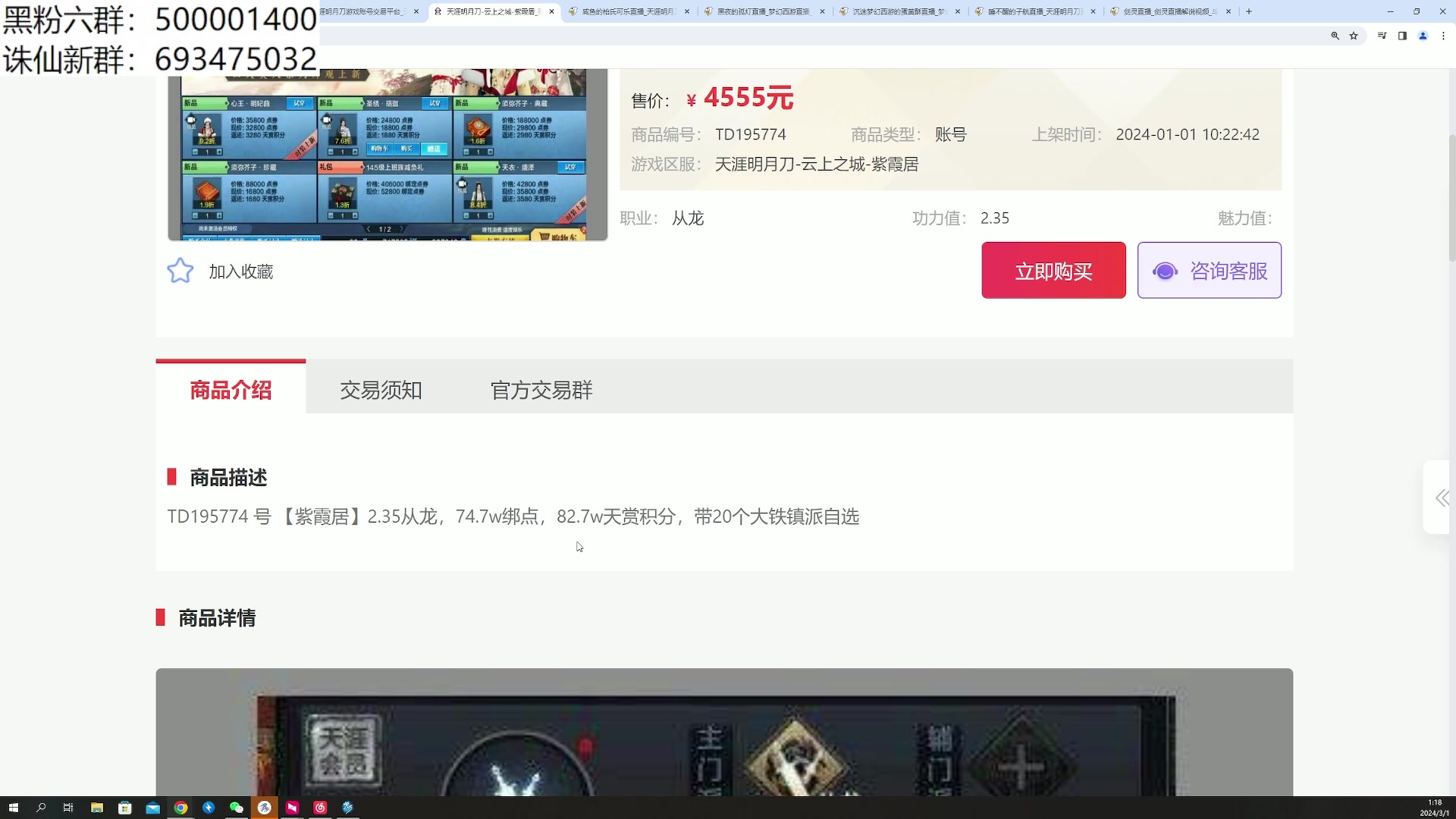Click the product ID TD195774 value
Viewport: 1456px width, 819px height.
tap(751, 134)
